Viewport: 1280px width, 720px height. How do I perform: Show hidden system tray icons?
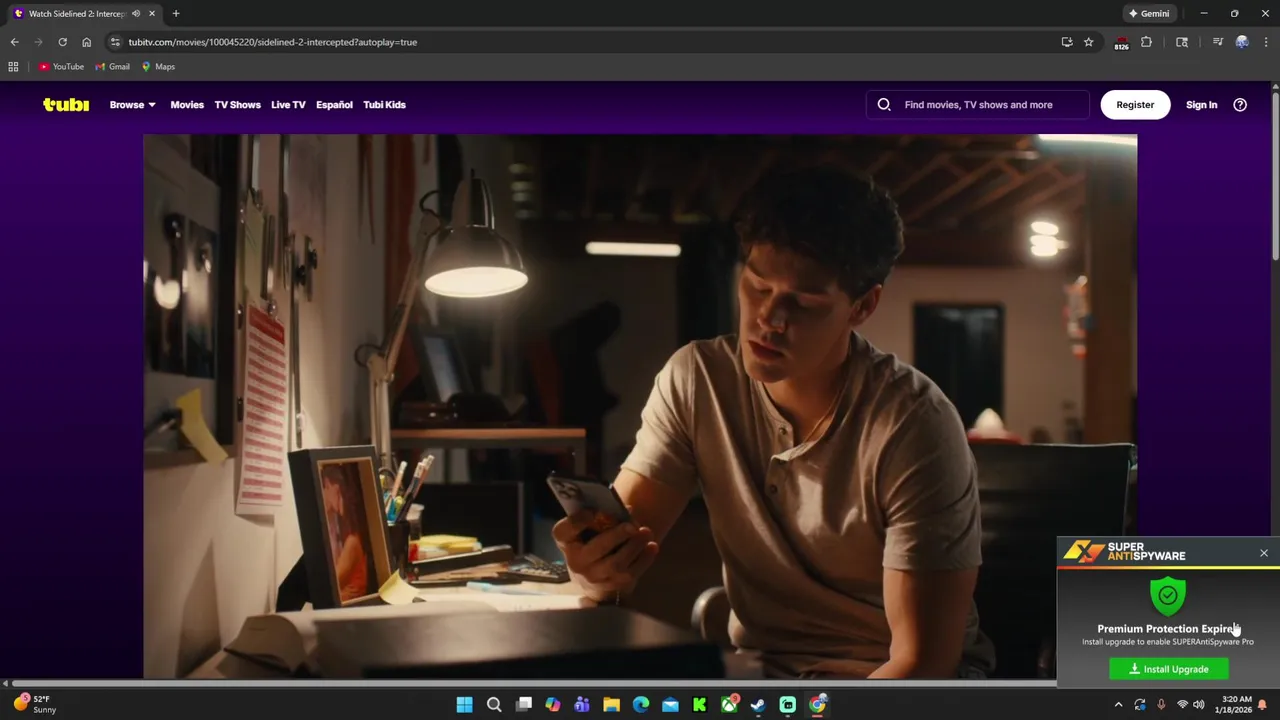pos(1118,705)
